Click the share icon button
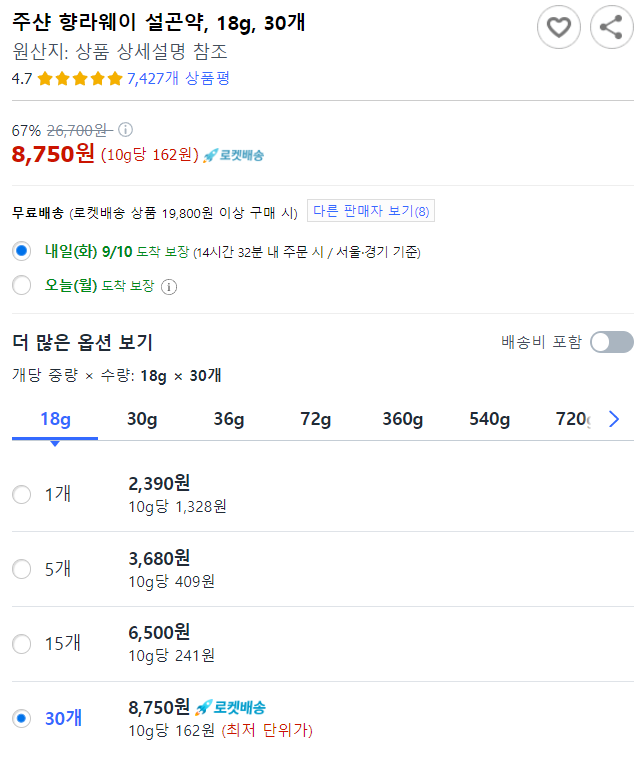 611,27
